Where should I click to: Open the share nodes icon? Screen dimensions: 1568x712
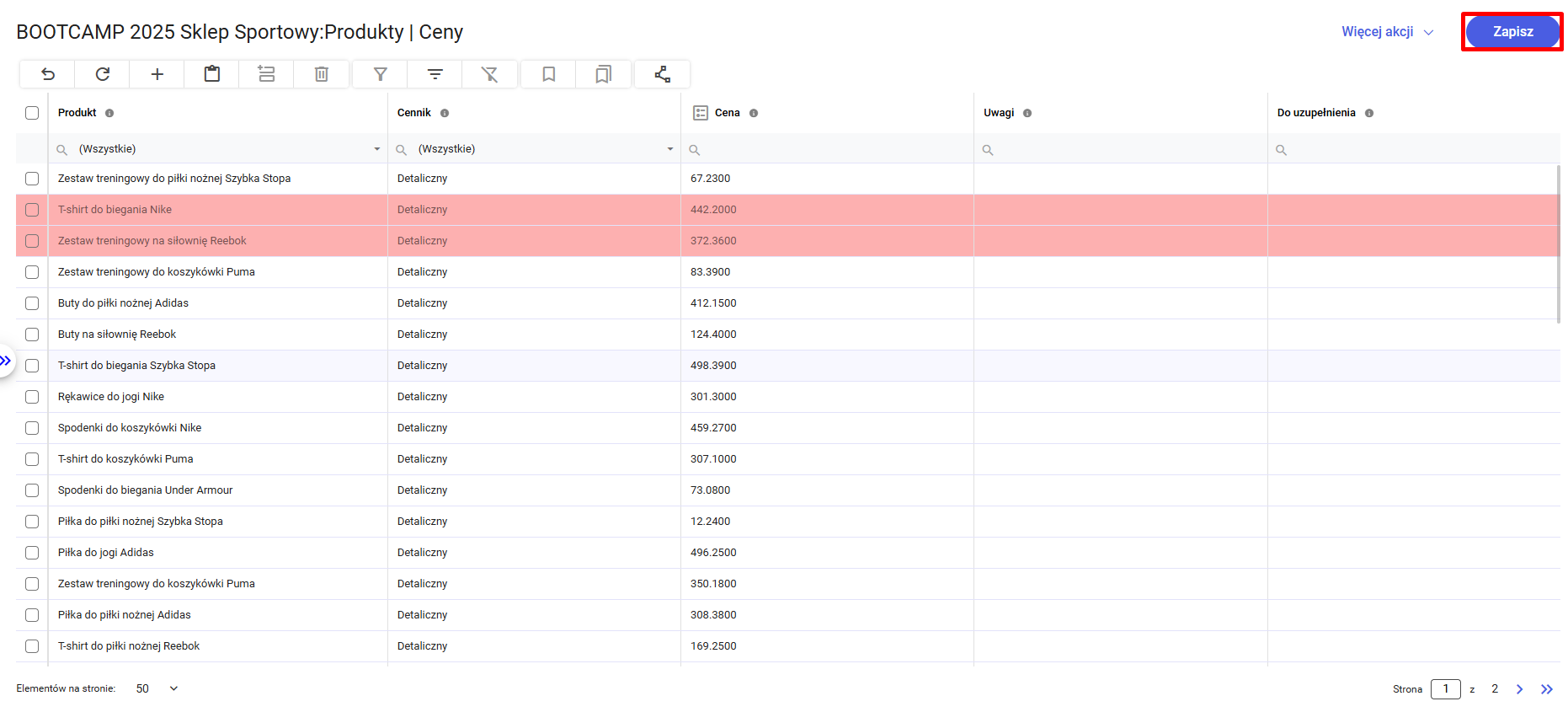pos(663,74)
